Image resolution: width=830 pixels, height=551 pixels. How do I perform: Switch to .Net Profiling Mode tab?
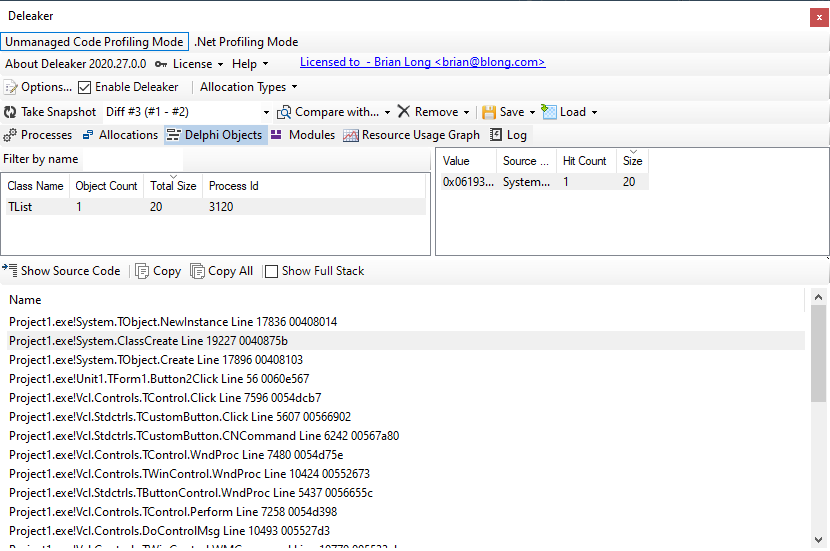(246, 42)
